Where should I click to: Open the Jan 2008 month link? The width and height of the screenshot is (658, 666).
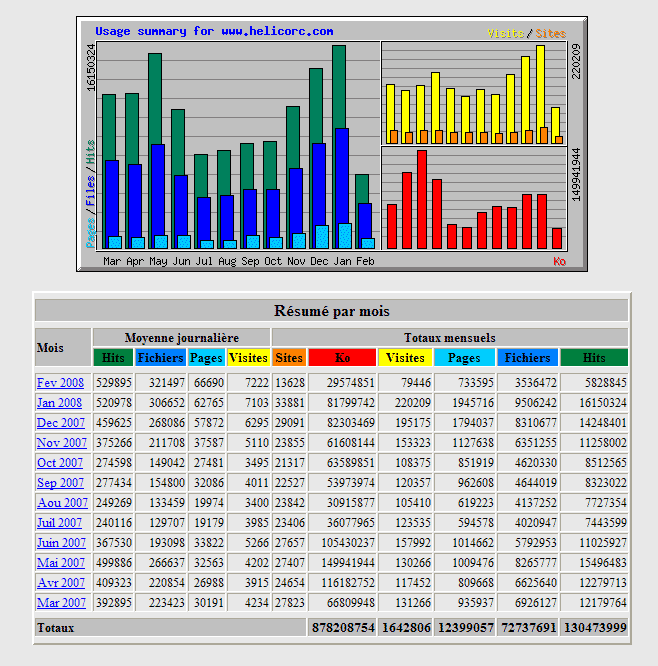pos(59,403)
